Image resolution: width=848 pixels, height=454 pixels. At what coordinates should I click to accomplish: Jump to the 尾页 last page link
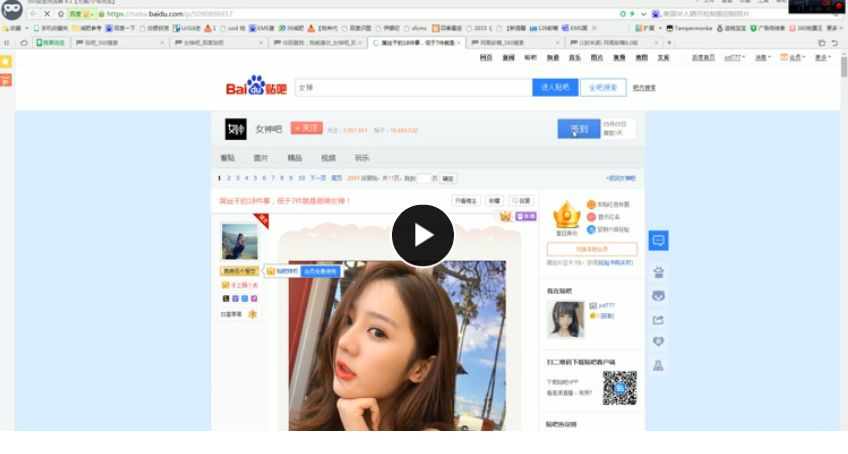point(336,178)
